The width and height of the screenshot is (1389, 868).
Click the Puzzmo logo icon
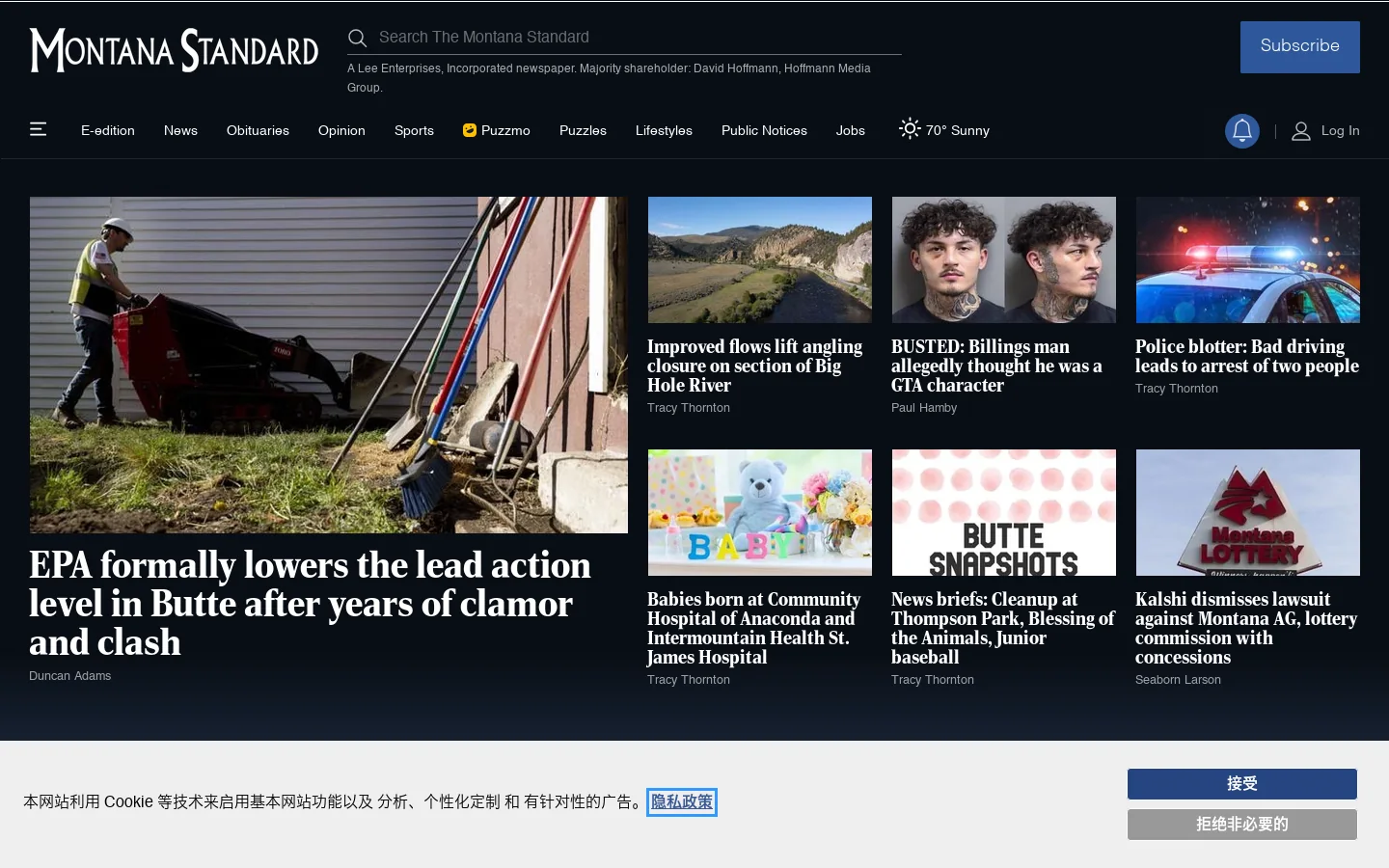[x=470, y=130]
